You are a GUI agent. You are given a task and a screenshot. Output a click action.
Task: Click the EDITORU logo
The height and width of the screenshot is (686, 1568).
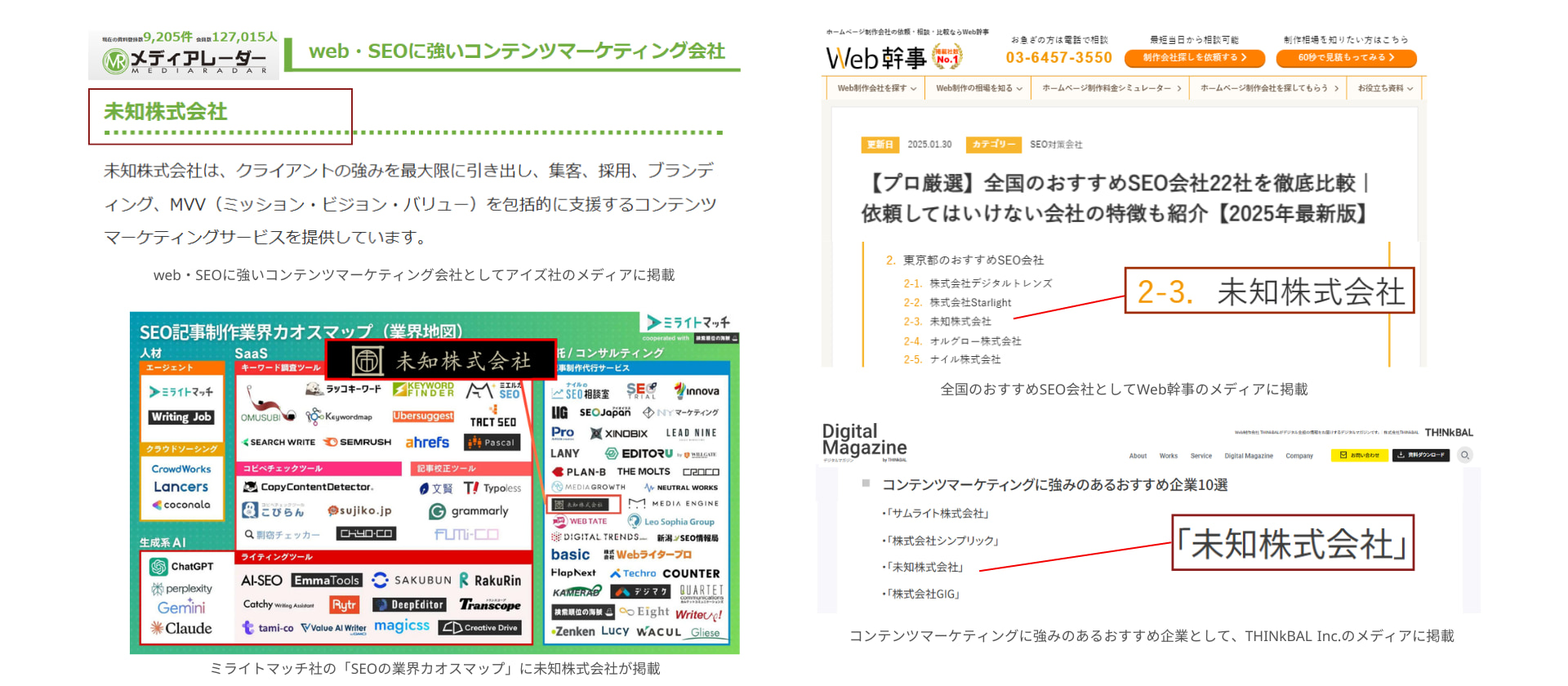tap(638, 453)
